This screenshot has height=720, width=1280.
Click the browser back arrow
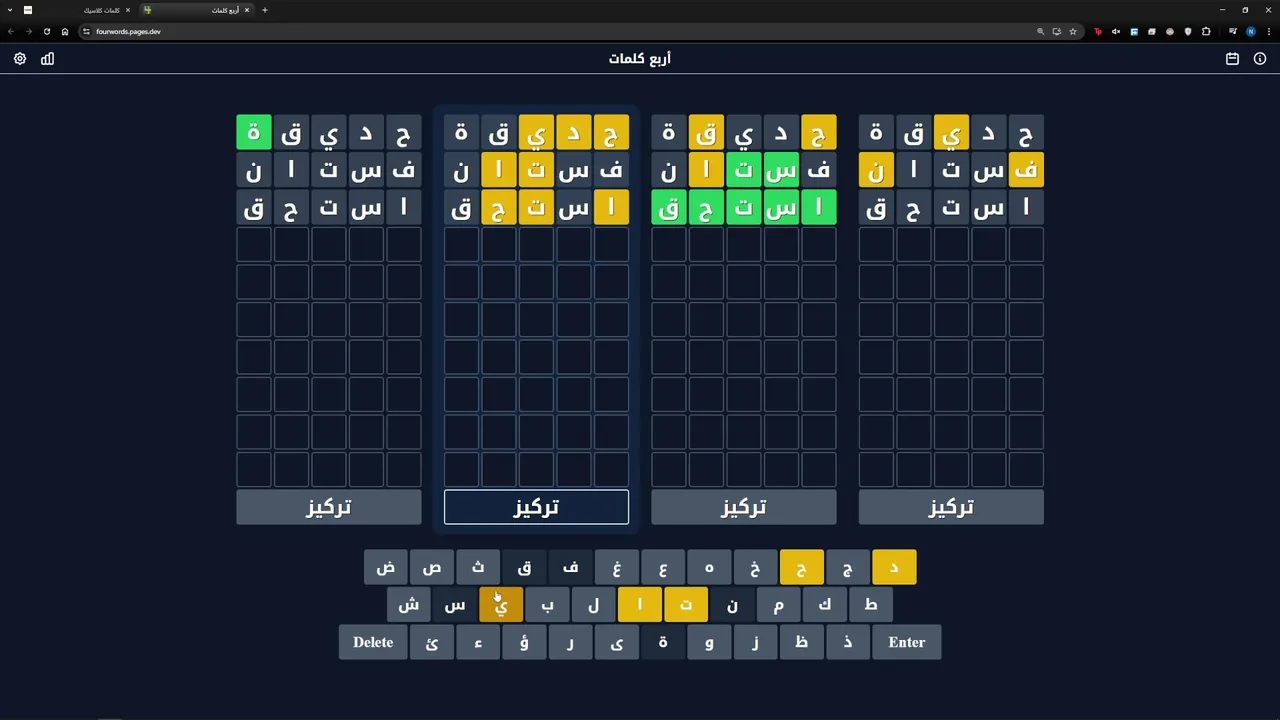pos(11,31)
